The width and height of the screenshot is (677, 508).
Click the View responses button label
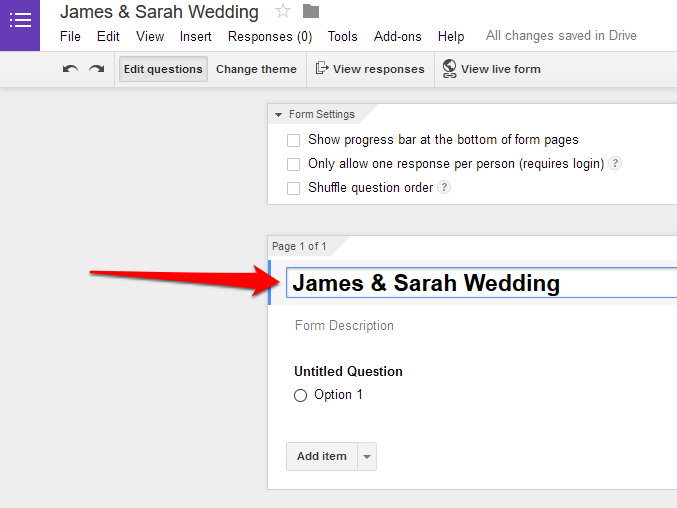point(379,69)
